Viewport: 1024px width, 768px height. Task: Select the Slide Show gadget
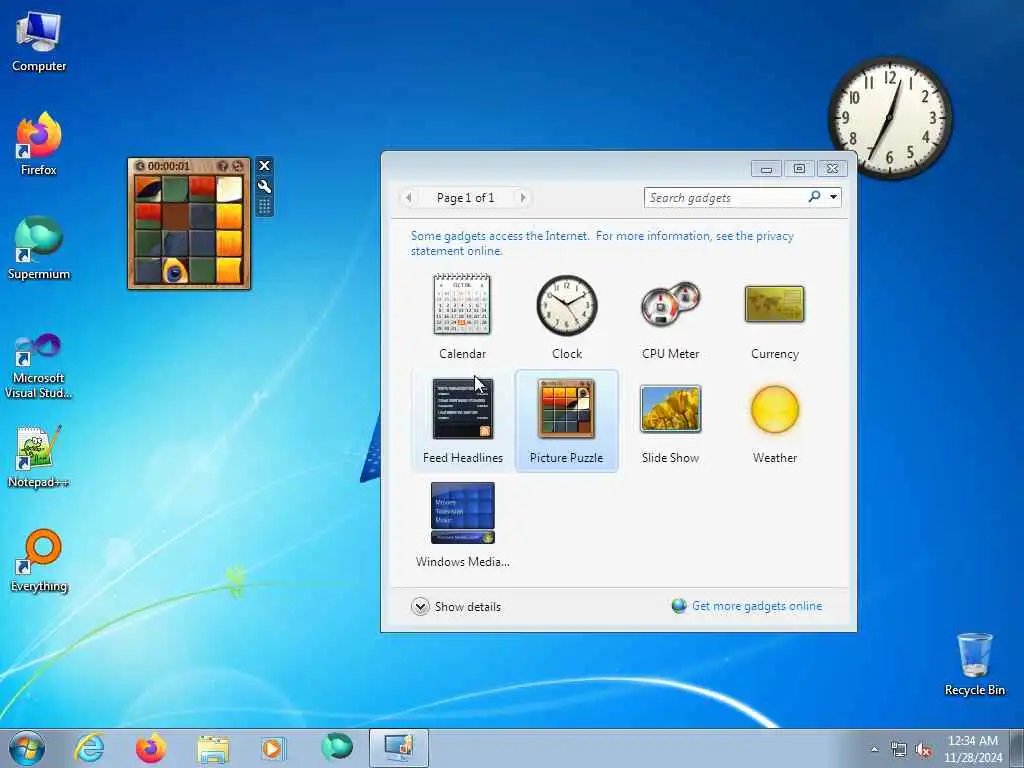[670, 421]
